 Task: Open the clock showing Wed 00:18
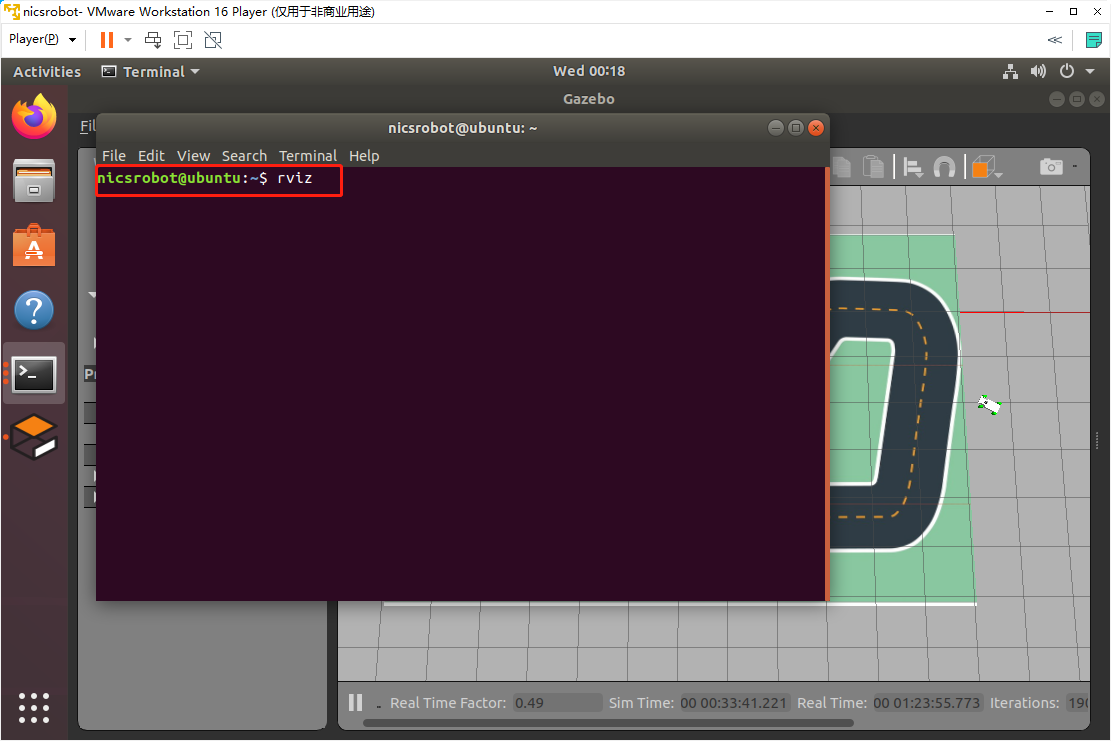click(589, 71)
